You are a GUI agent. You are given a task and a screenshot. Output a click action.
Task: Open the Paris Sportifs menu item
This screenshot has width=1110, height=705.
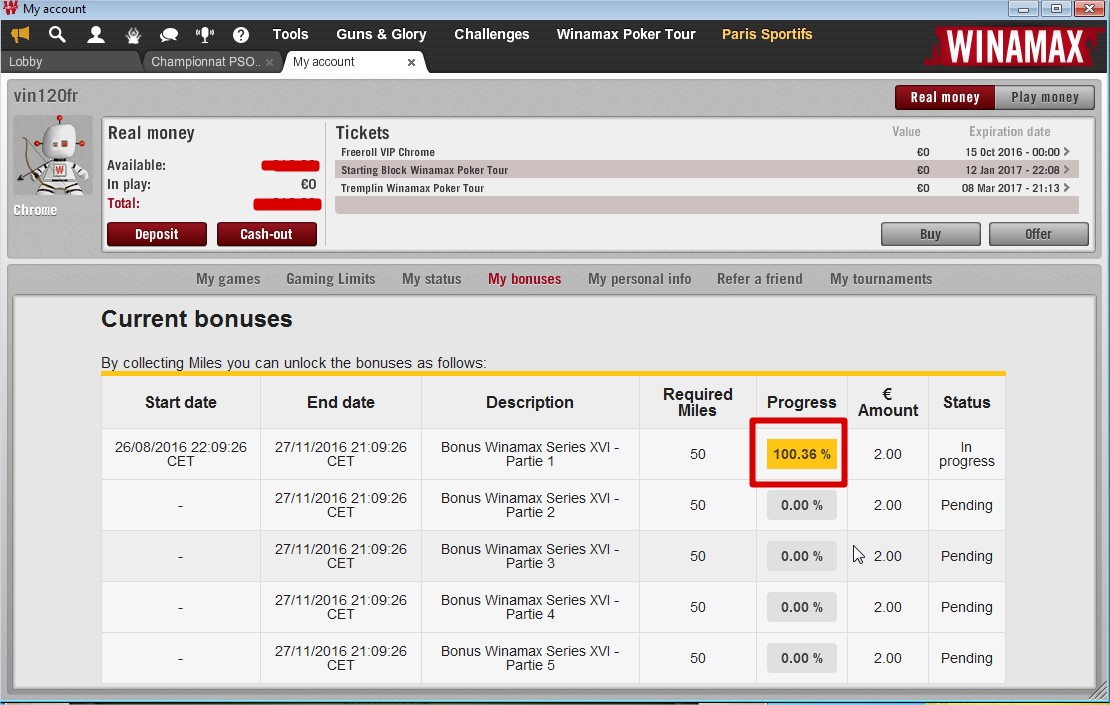pyautogui.click(x=767, y=33)
